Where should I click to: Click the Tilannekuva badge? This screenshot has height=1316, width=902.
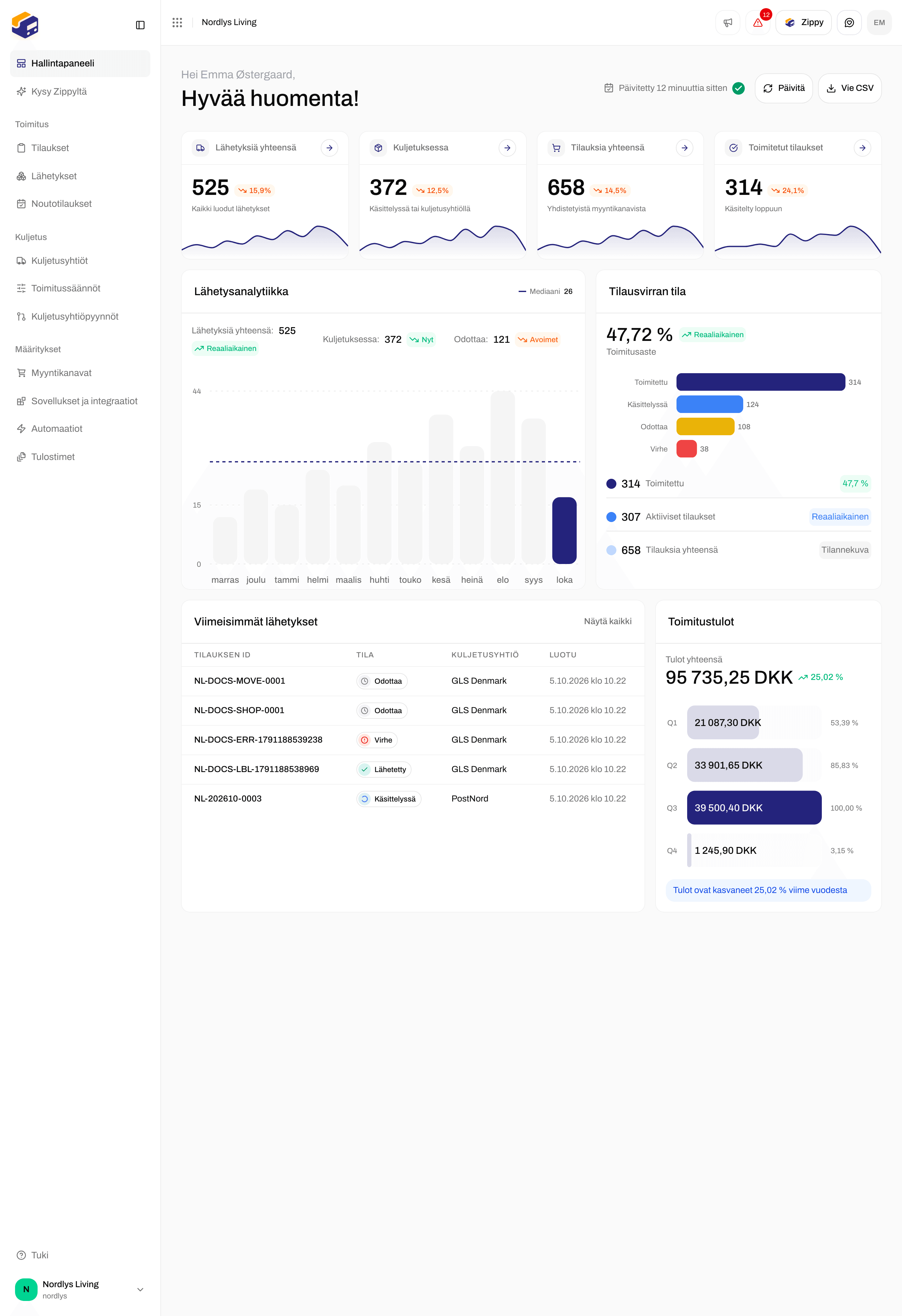(x=844, y=550)
